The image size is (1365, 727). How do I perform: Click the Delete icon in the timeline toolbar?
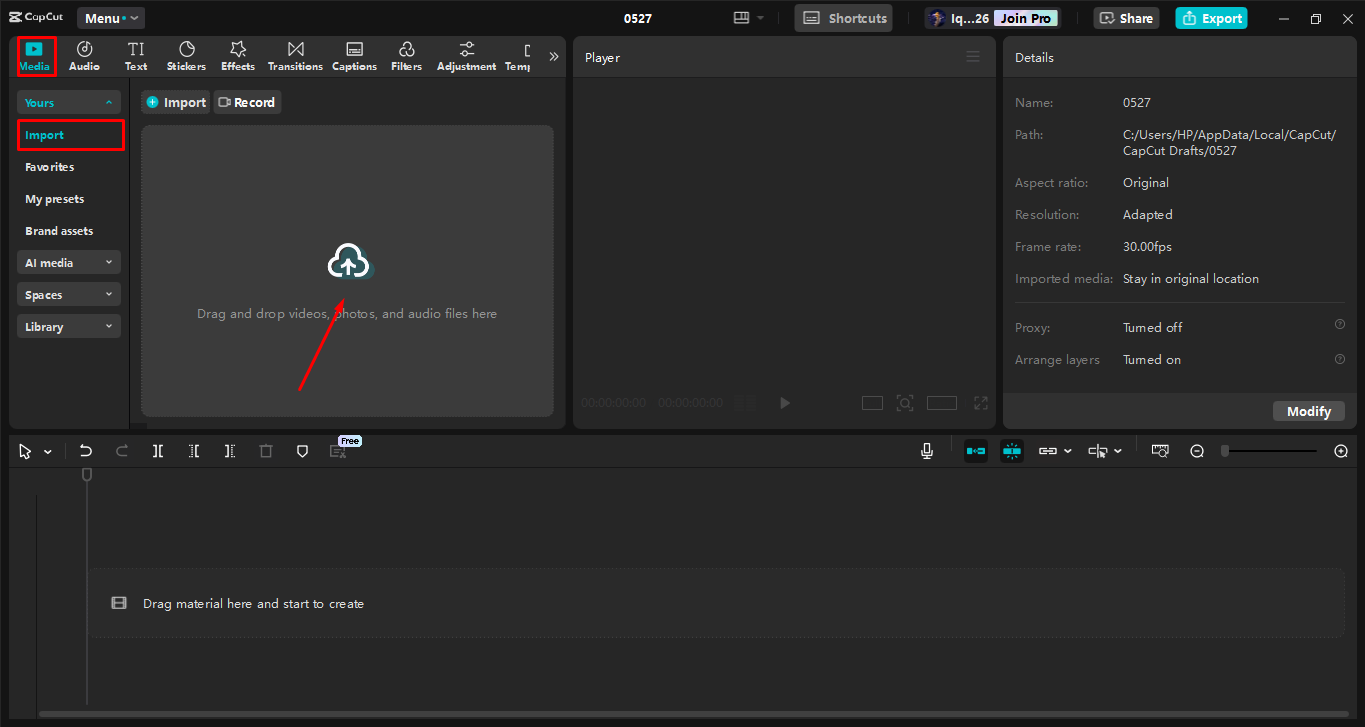(266, 451)
